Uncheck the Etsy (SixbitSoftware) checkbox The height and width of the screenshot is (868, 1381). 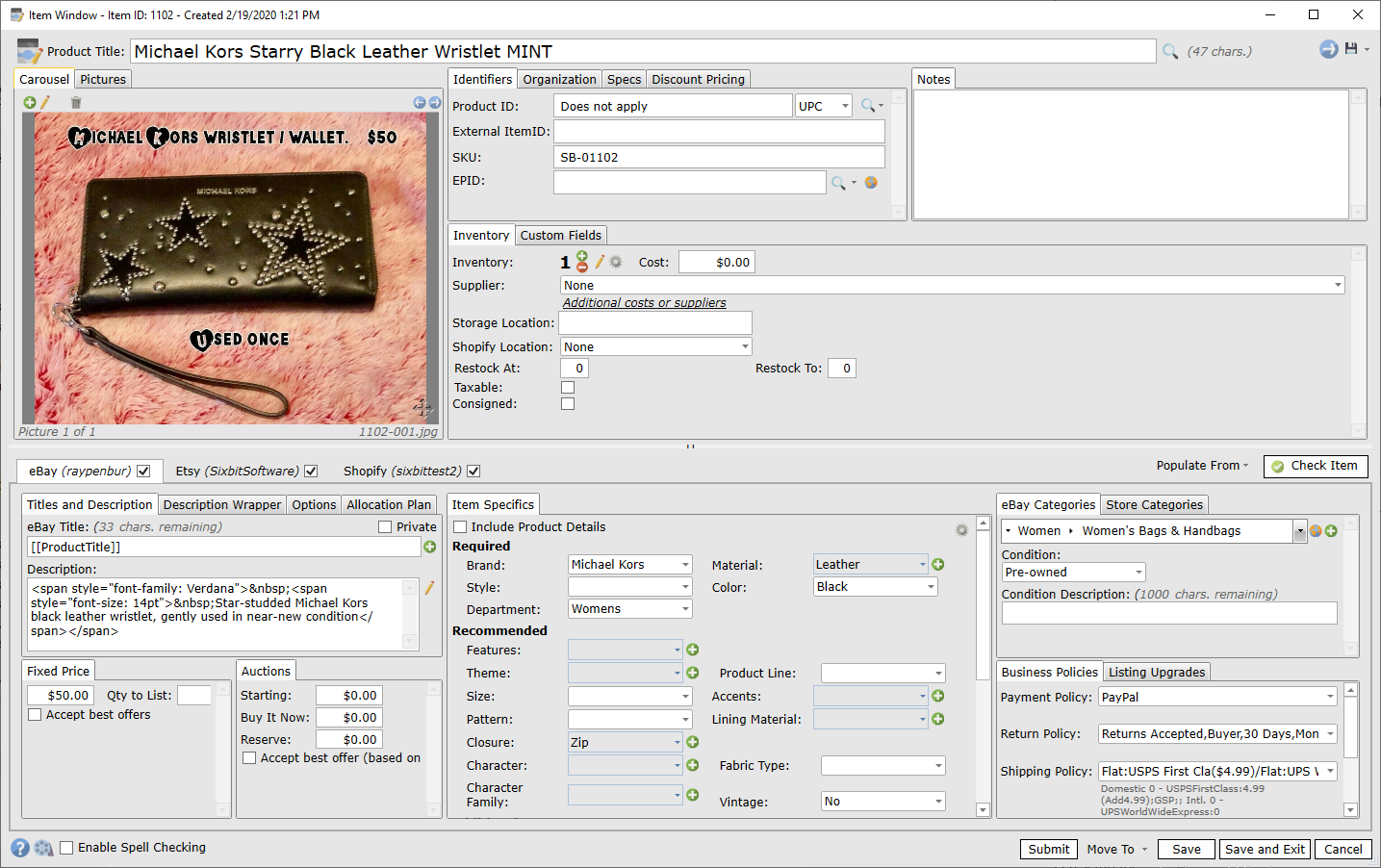311,472
